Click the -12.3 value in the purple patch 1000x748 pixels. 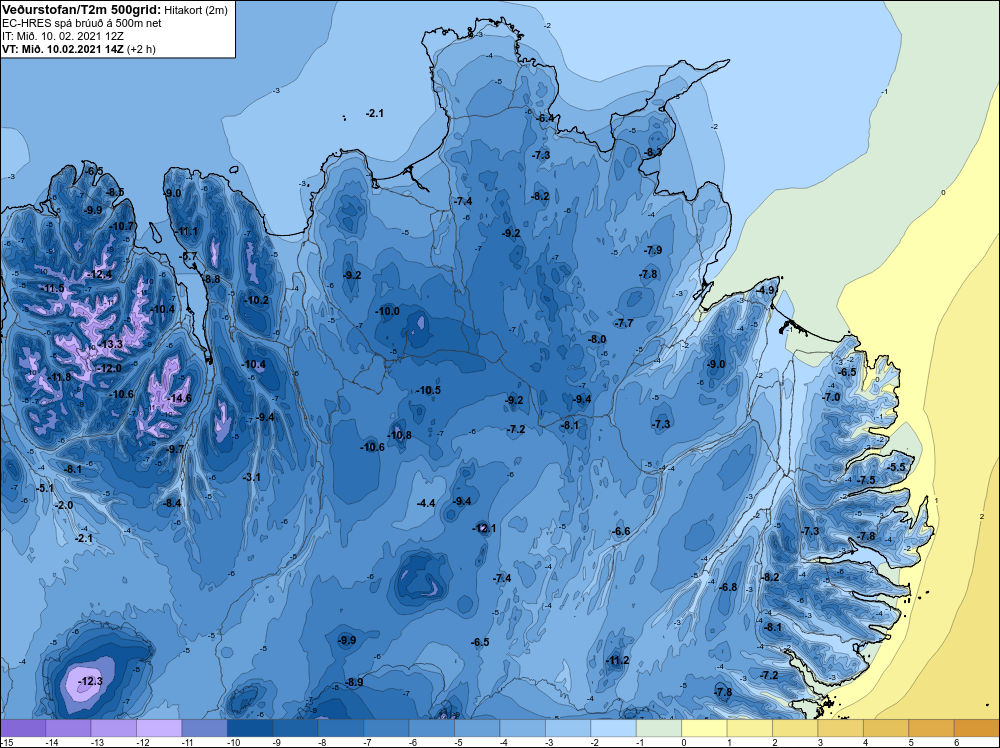click(x=90, y=681)
